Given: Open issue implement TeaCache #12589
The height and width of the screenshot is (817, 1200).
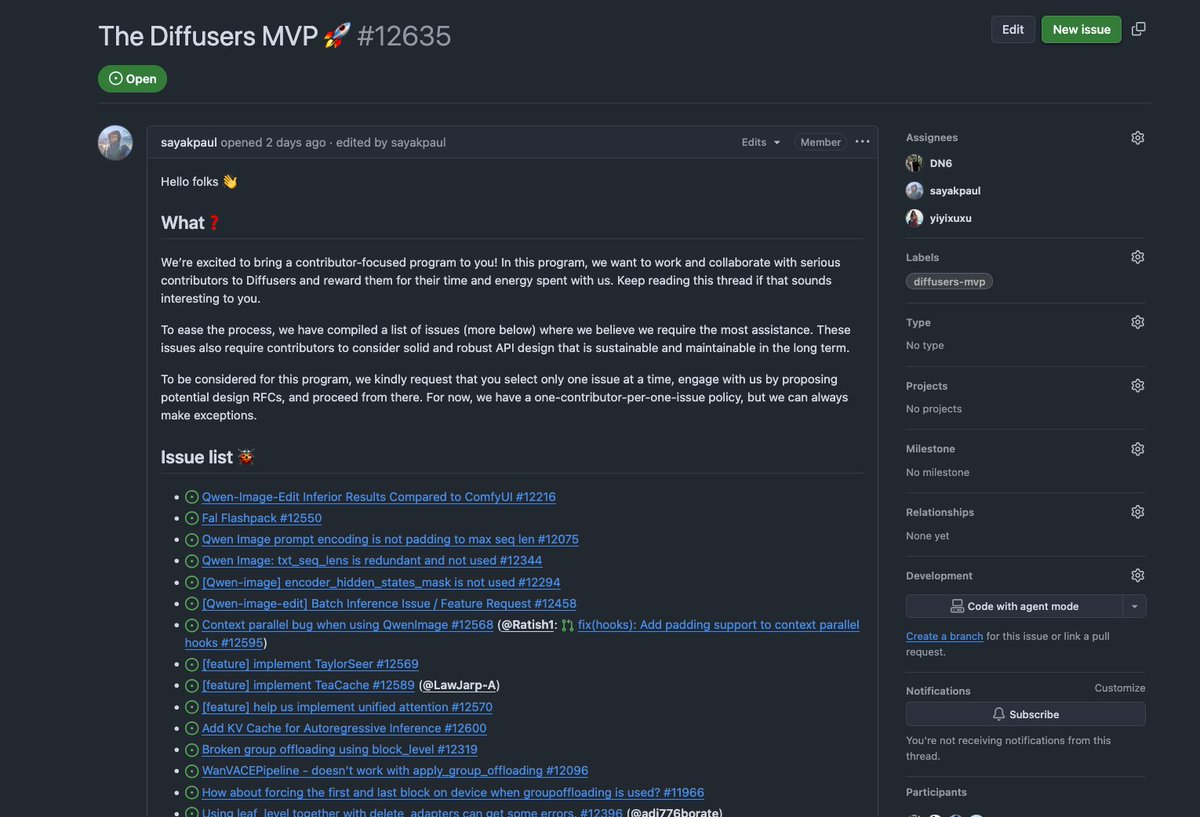Looking at the screenshot, I should (x=308, y=685).
